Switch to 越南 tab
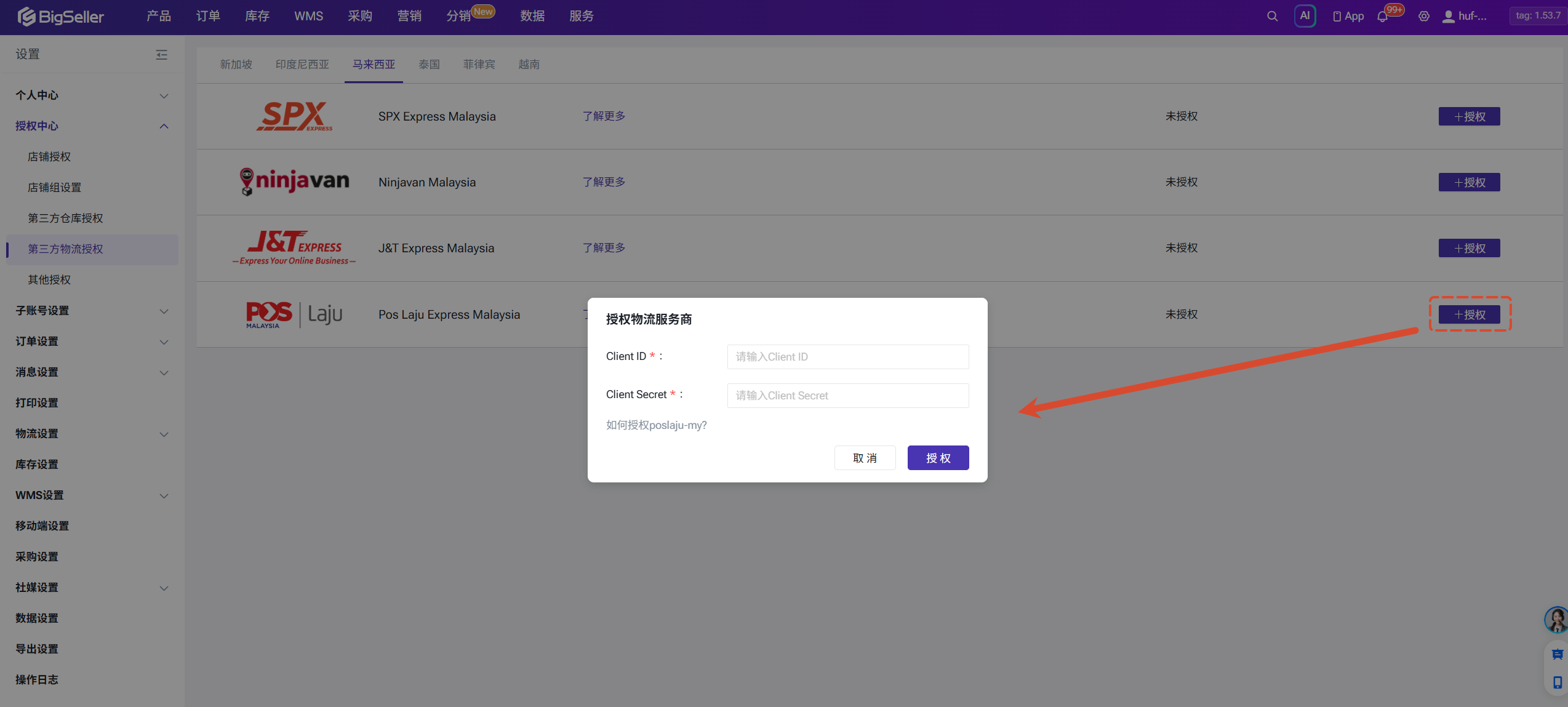This screenshot has height=707, width=1568. click(529, 65)
